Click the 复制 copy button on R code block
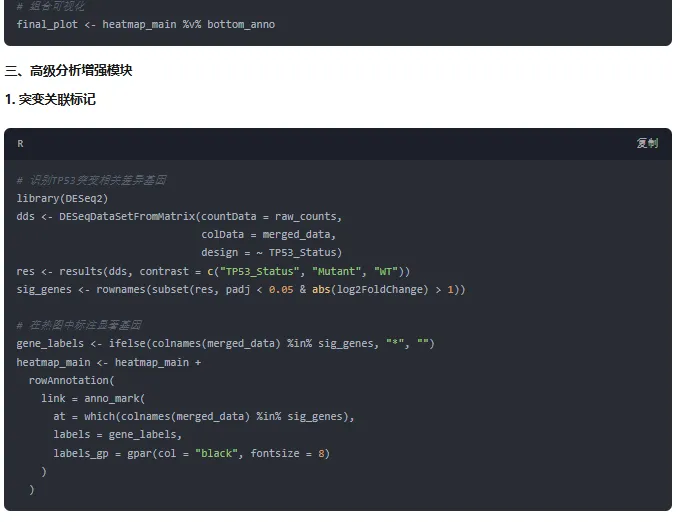 coord(646,144)
